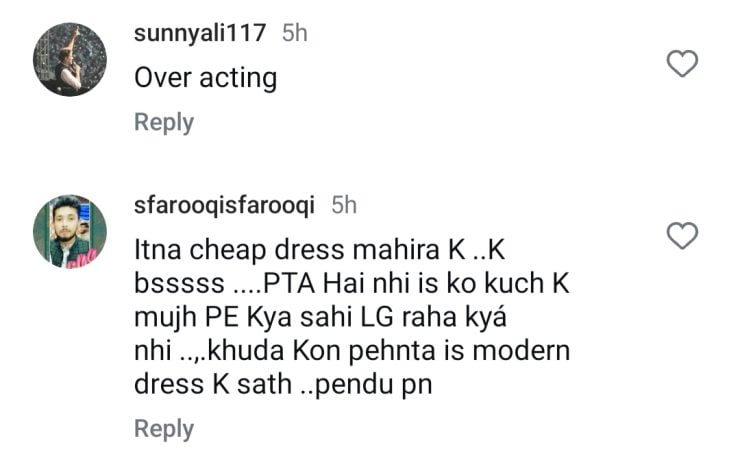Image resolution: width=740 pixels, height=454 pixels.
Task: Open sfarooqisfarooqi's profile picture
Action: point(69,231)
